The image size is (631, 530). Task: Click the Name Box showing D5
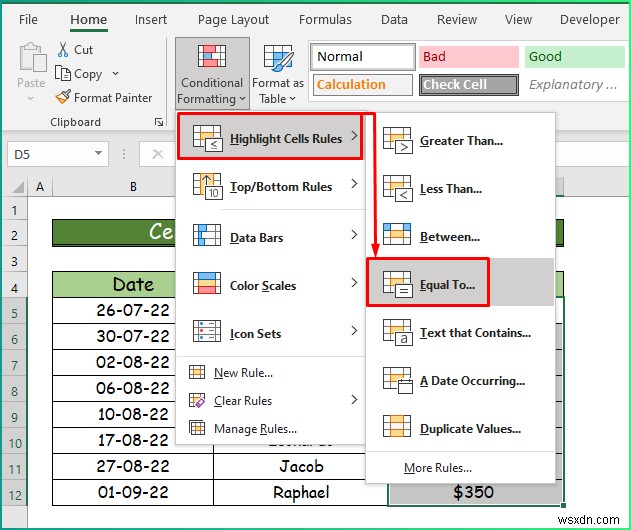point(58,154)
